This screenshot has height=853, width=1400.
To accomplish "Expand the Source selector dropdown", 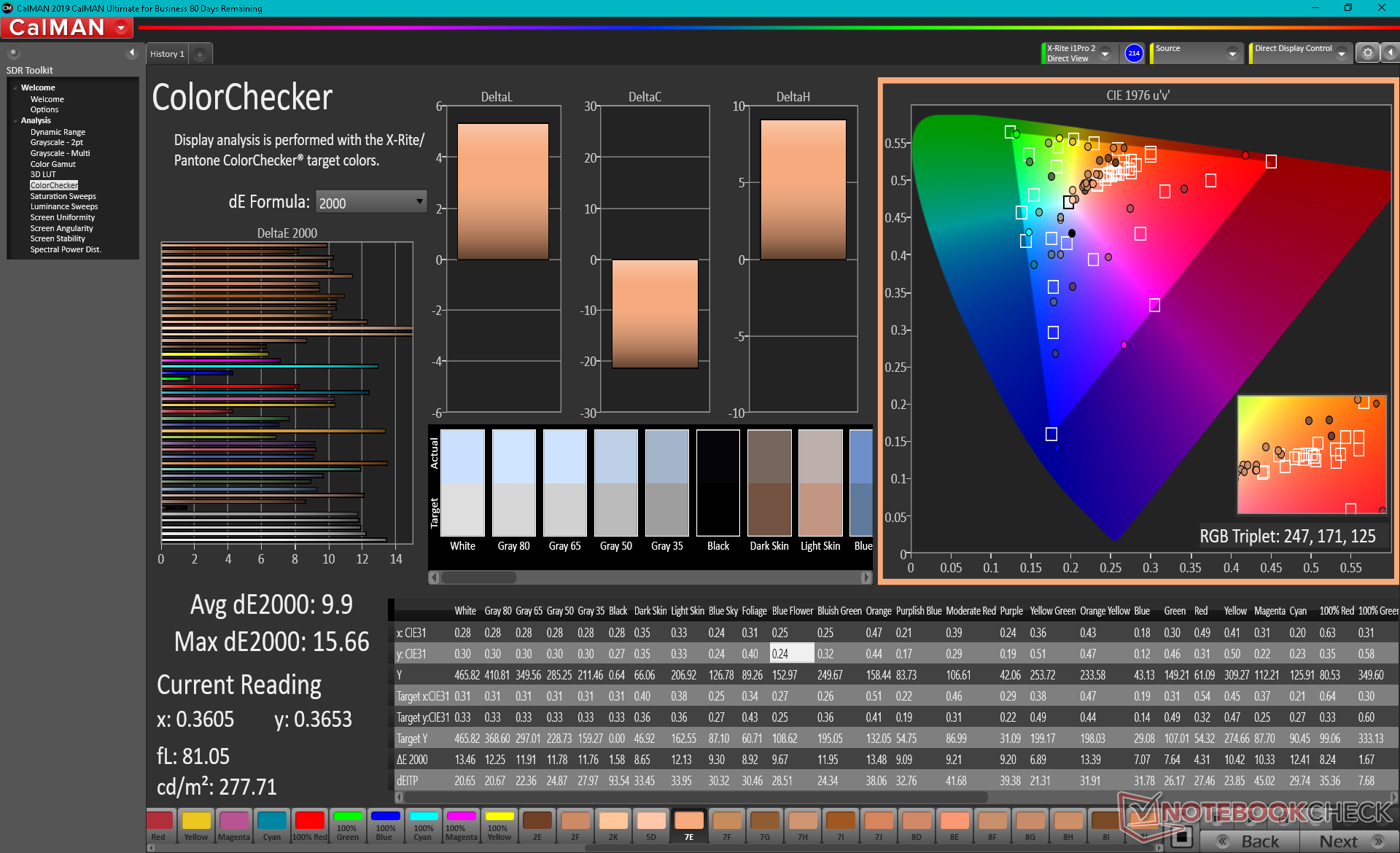I will 1232,54.
